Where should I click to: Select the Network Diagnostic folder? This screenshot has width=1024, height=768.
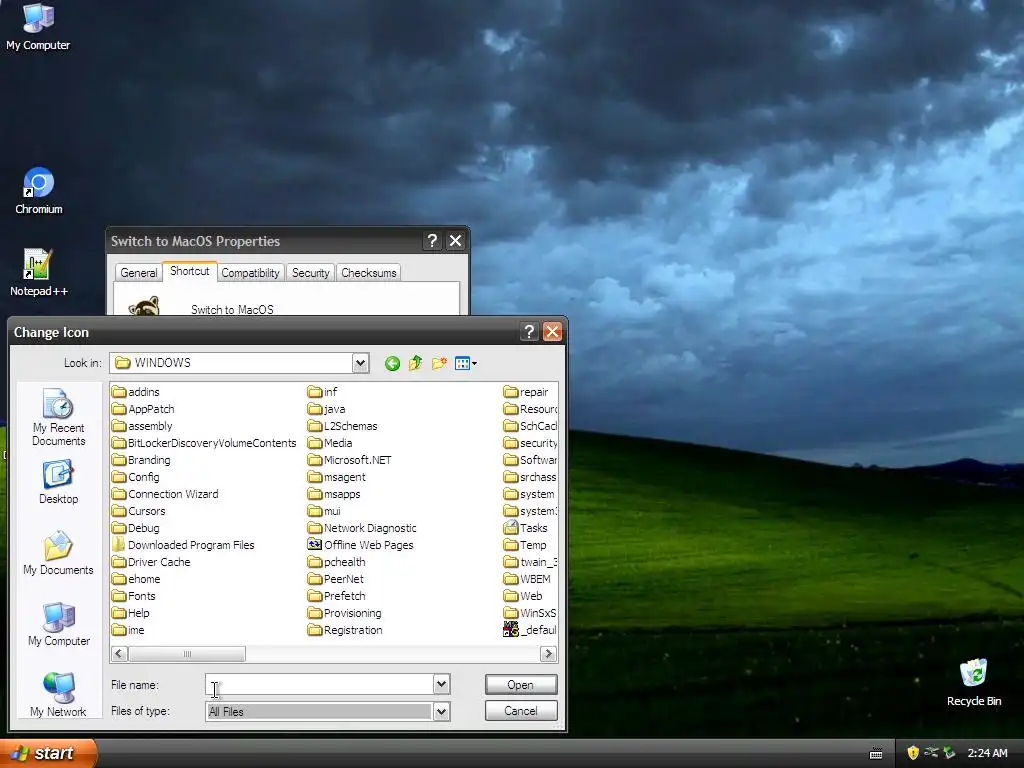362,528
